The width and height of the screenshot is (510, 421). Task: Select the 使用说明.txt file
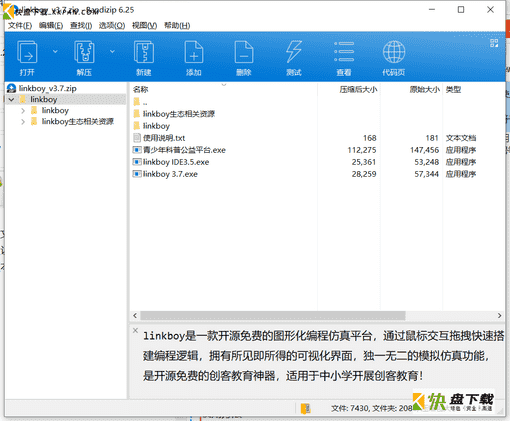[164, 138]
